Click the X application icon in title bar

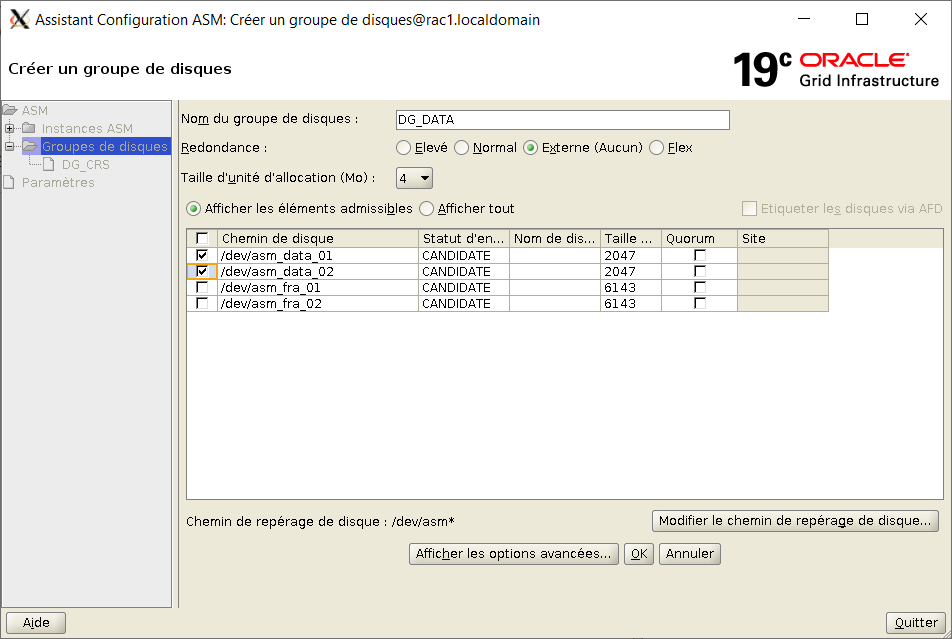[x=19, y=19]
